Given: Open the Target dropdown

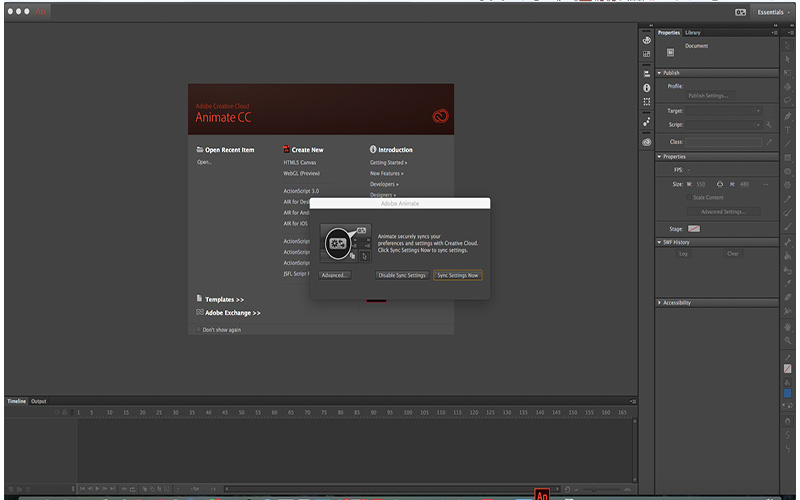Looking at the screenshot, I should tap(723, 111).
